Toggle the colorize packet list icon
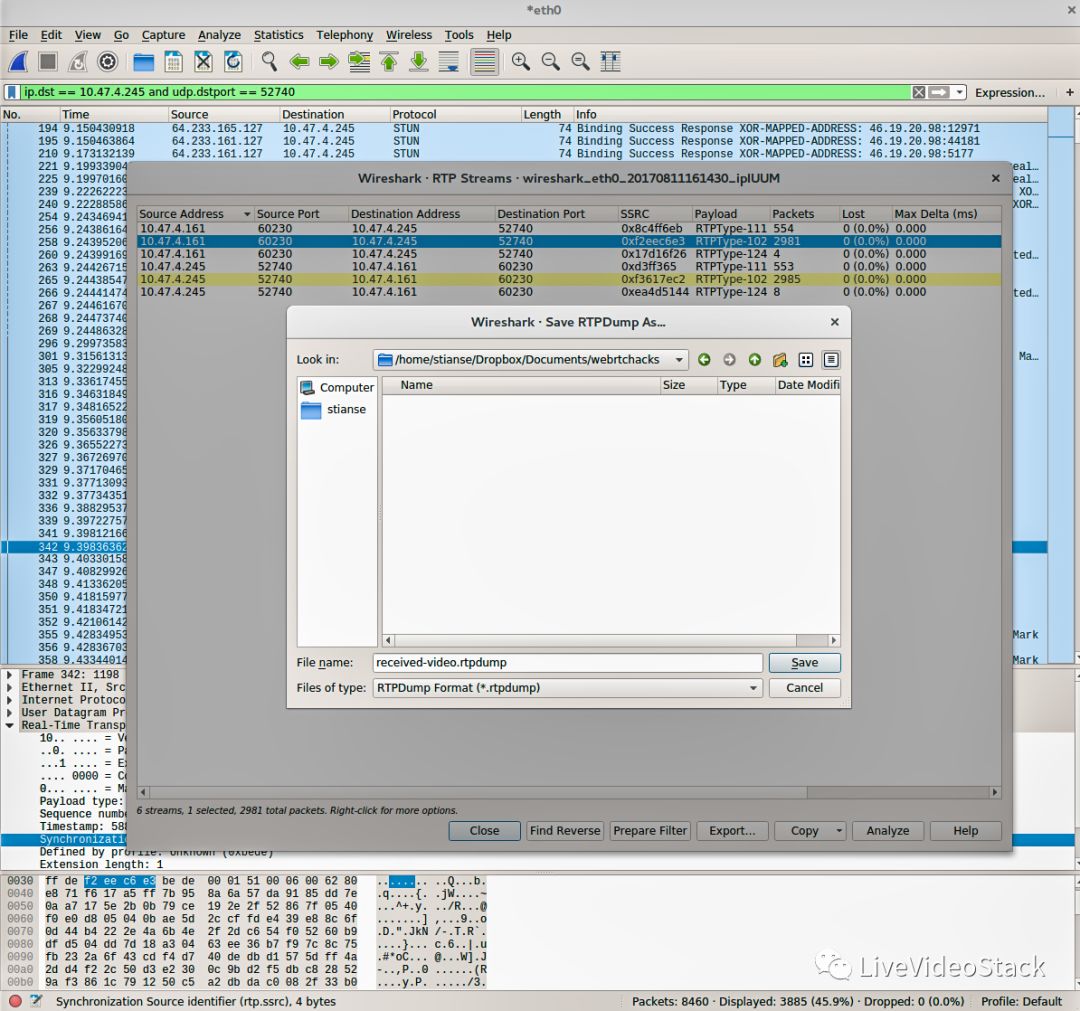Screen dimensions: 1080x1011 [484, 62]
